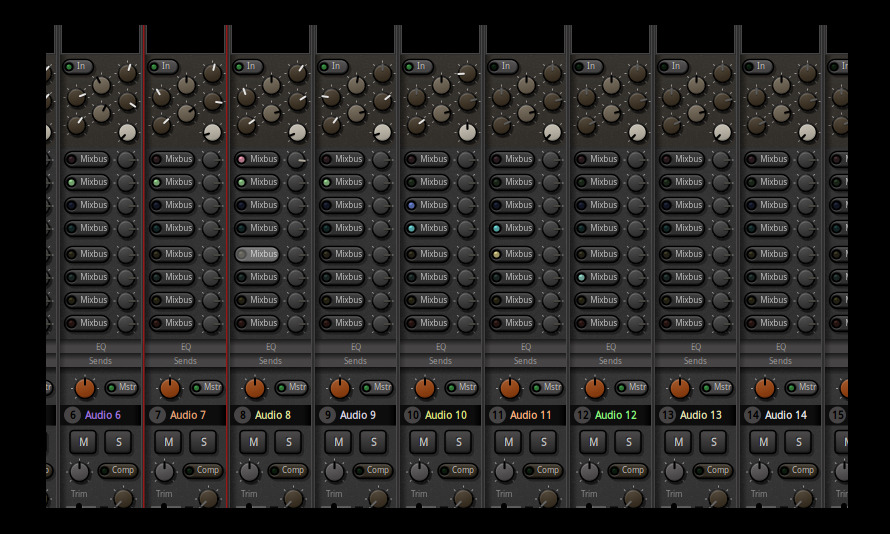This screenshot has width=890, height=534.
Task: Toggle the Mstr assign on Audio 11
Action: click(x=547, y=388)
